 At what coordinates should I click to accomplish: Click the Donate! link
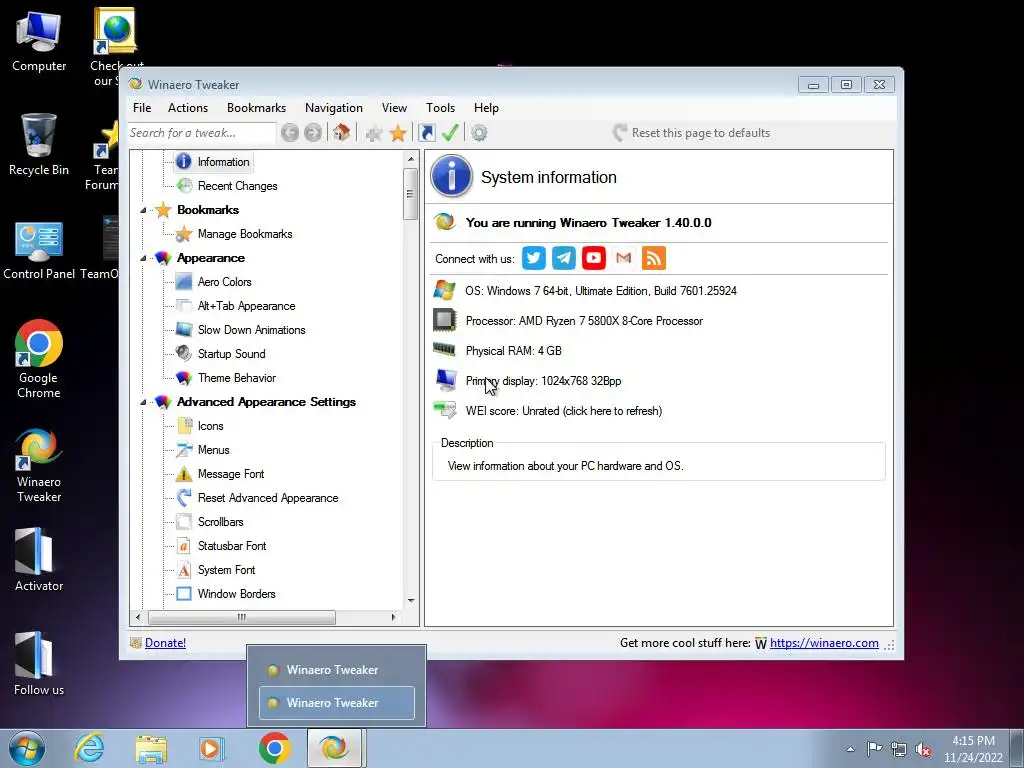coord(165,643)
